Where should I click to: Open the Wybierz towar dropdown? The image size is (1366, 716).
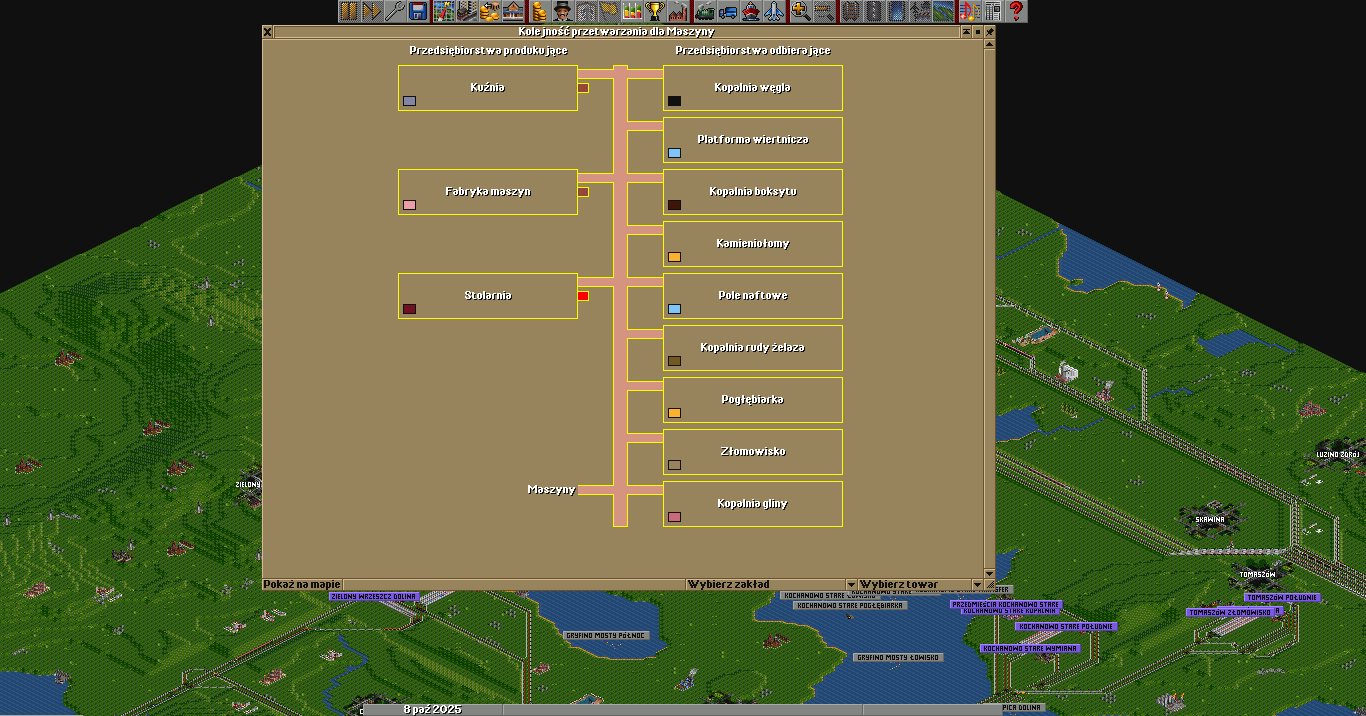click(914, 584)
